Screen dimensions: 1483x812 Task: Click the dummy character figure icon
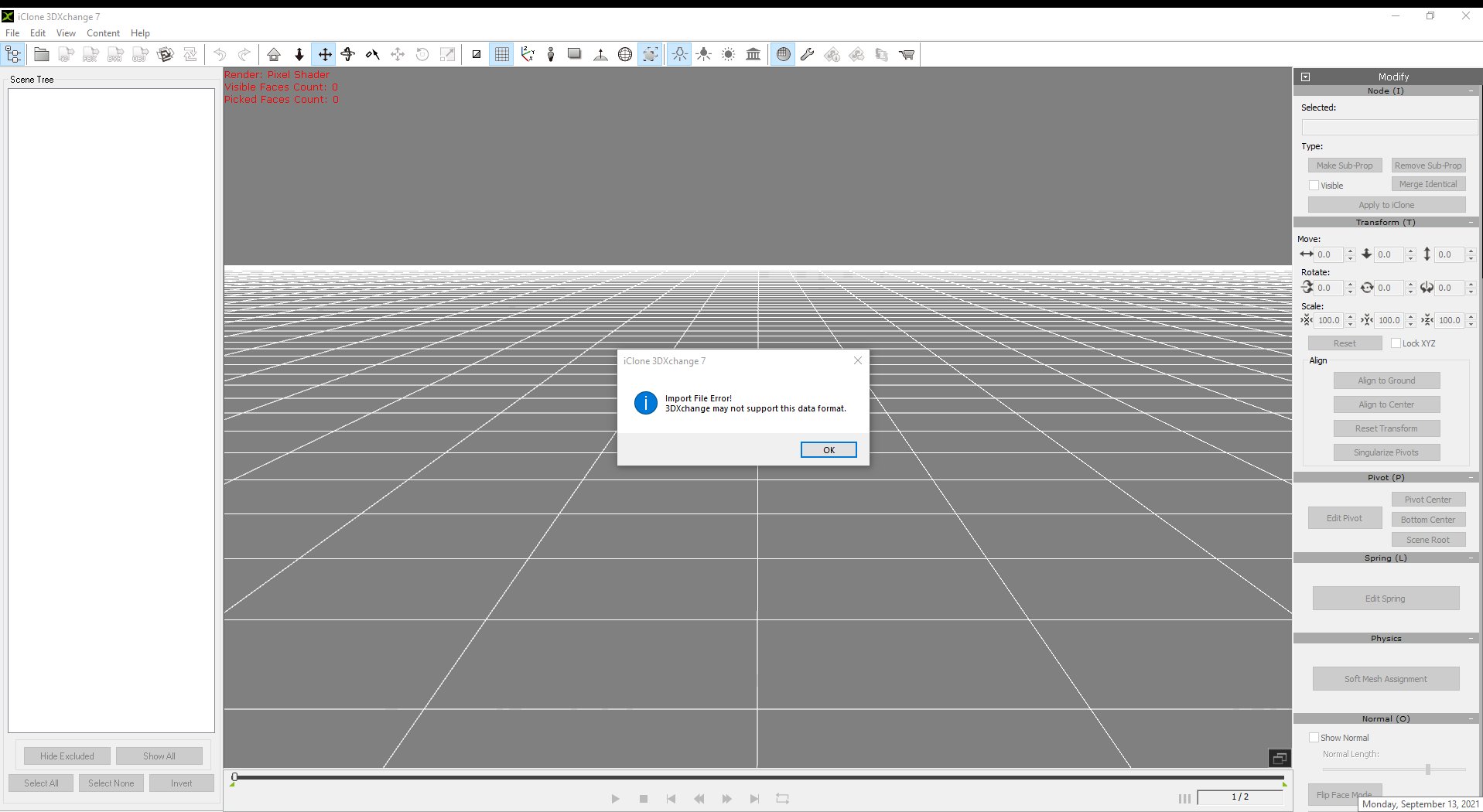tap(551, 54)
